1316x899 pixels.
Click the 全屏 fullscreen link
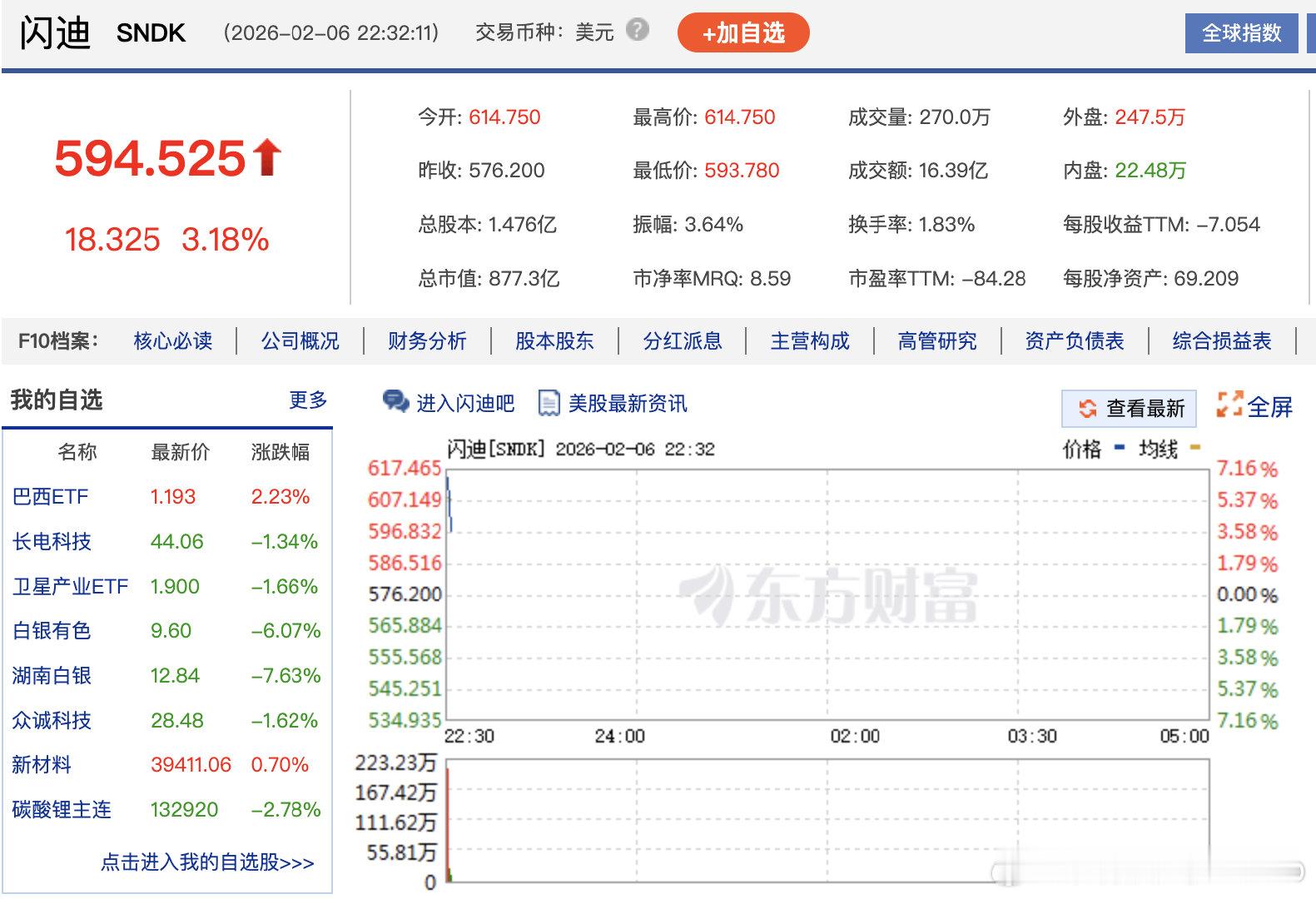[x=1270, y=407]
